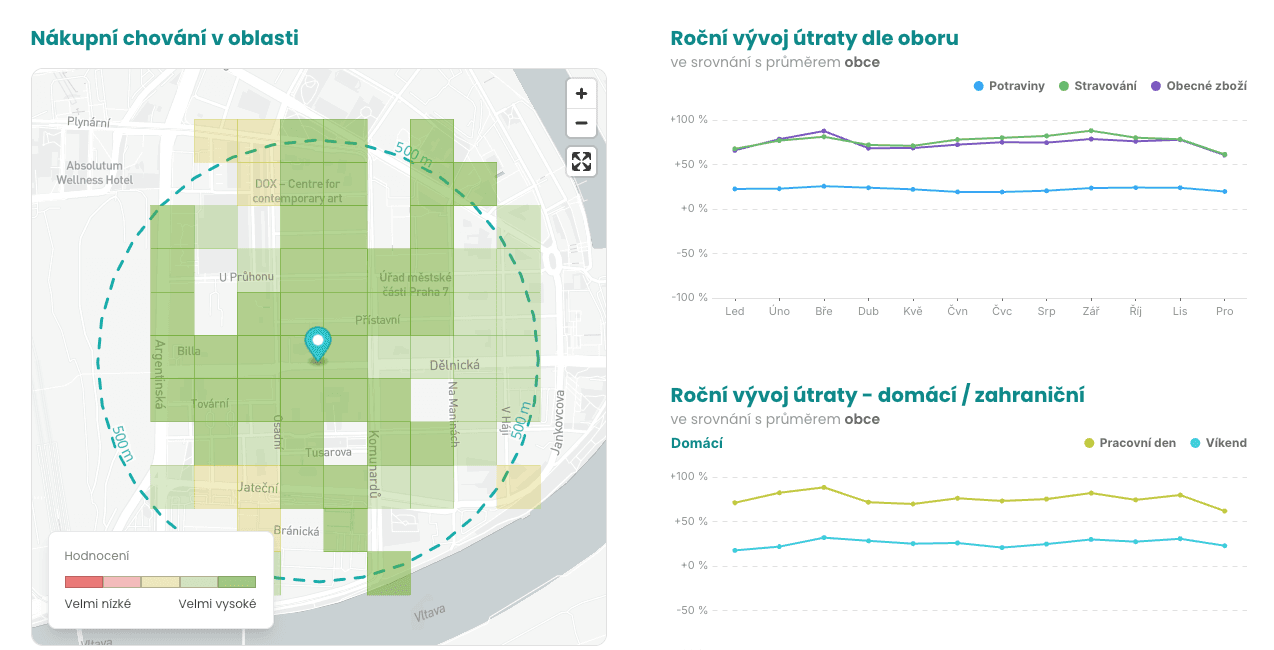This screenshot has height=650, width=1274.
Task: Click the 'Čvn' month on top chart axis
Action: (957, 311)
